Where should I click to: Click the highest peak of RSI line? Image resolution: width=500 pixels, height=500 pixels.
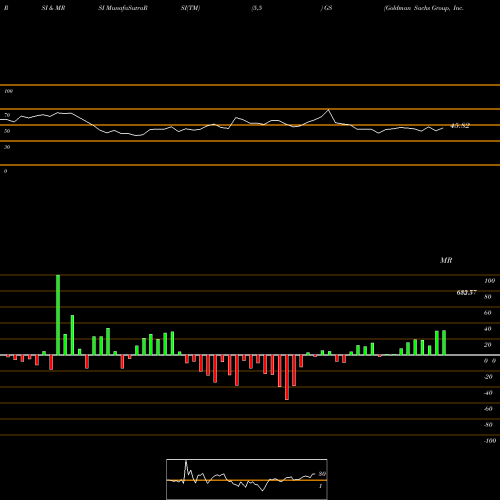[328, 110]
